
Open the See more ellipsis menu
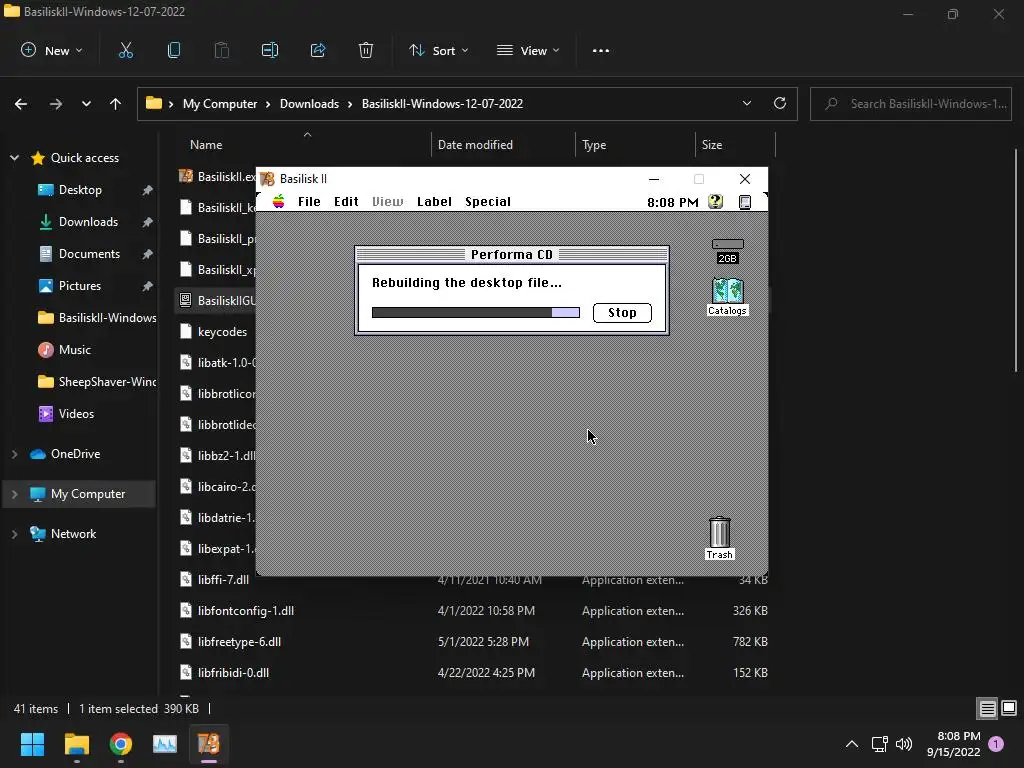tap(601, 50)
